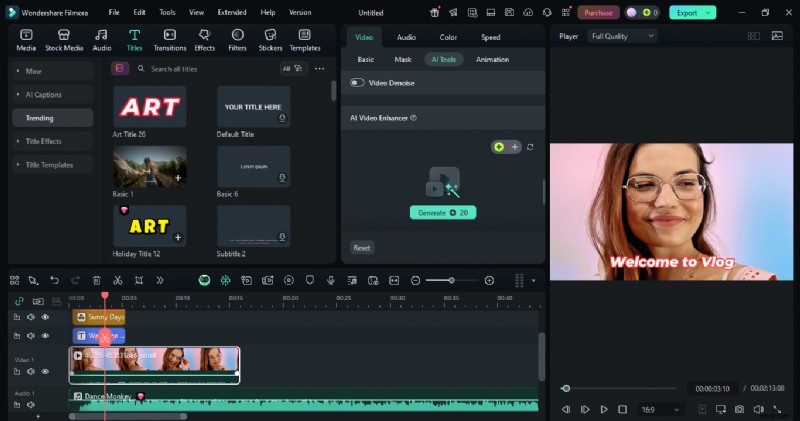Click the voiceover microphone icon
800x421 pixels.
[330, 281]
